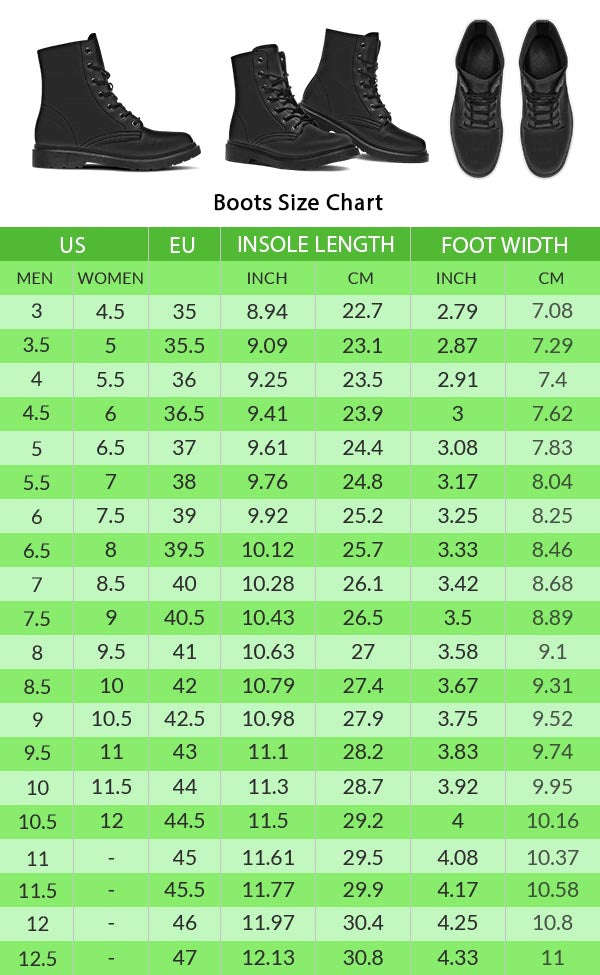Click the 10.16 cm foot width cell
The width and height of the screenshot is (600, 975).
(552, 822)
